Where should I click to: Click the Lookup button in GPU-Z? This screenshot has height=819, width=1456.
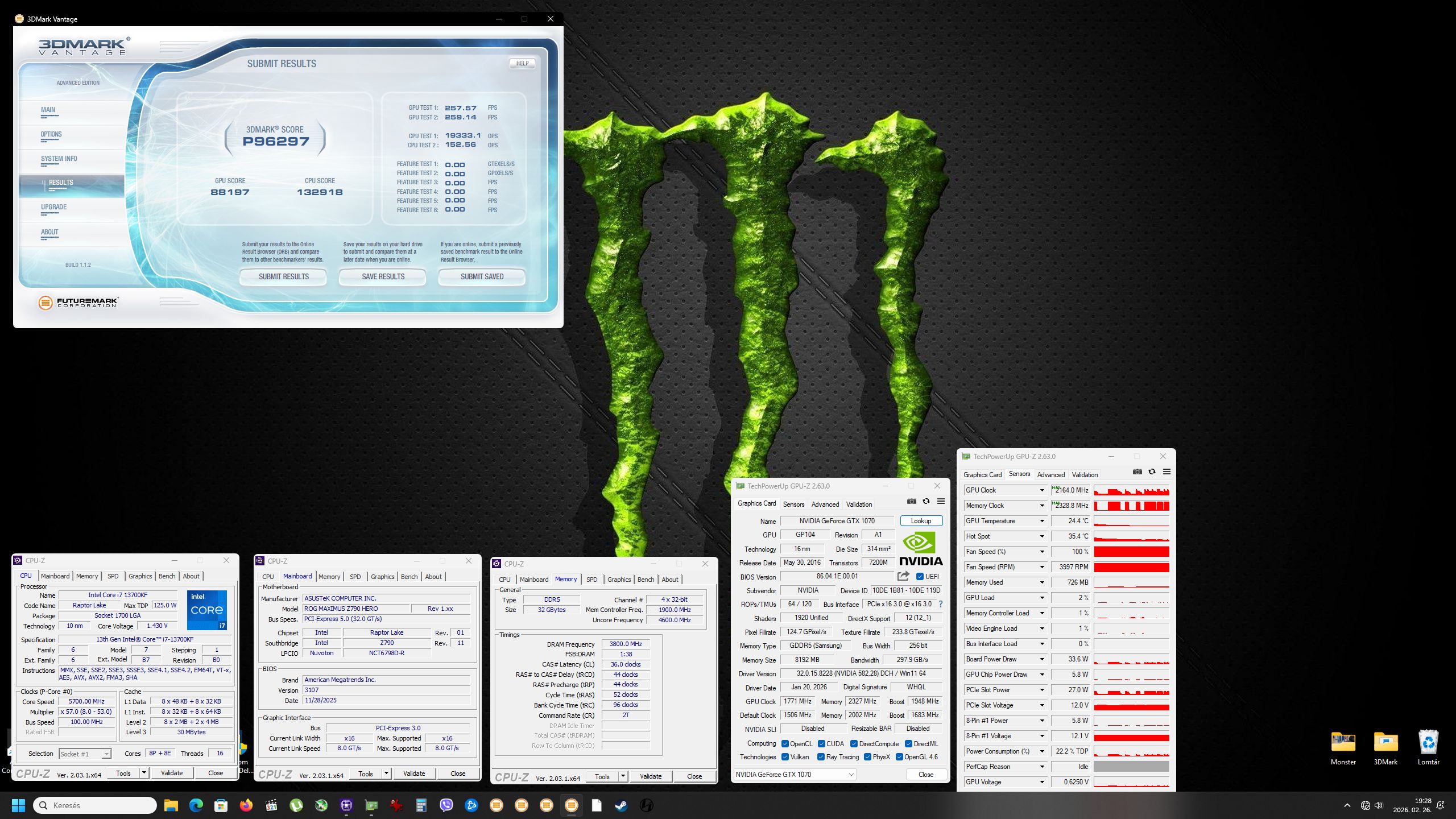(x=921, y=521)
